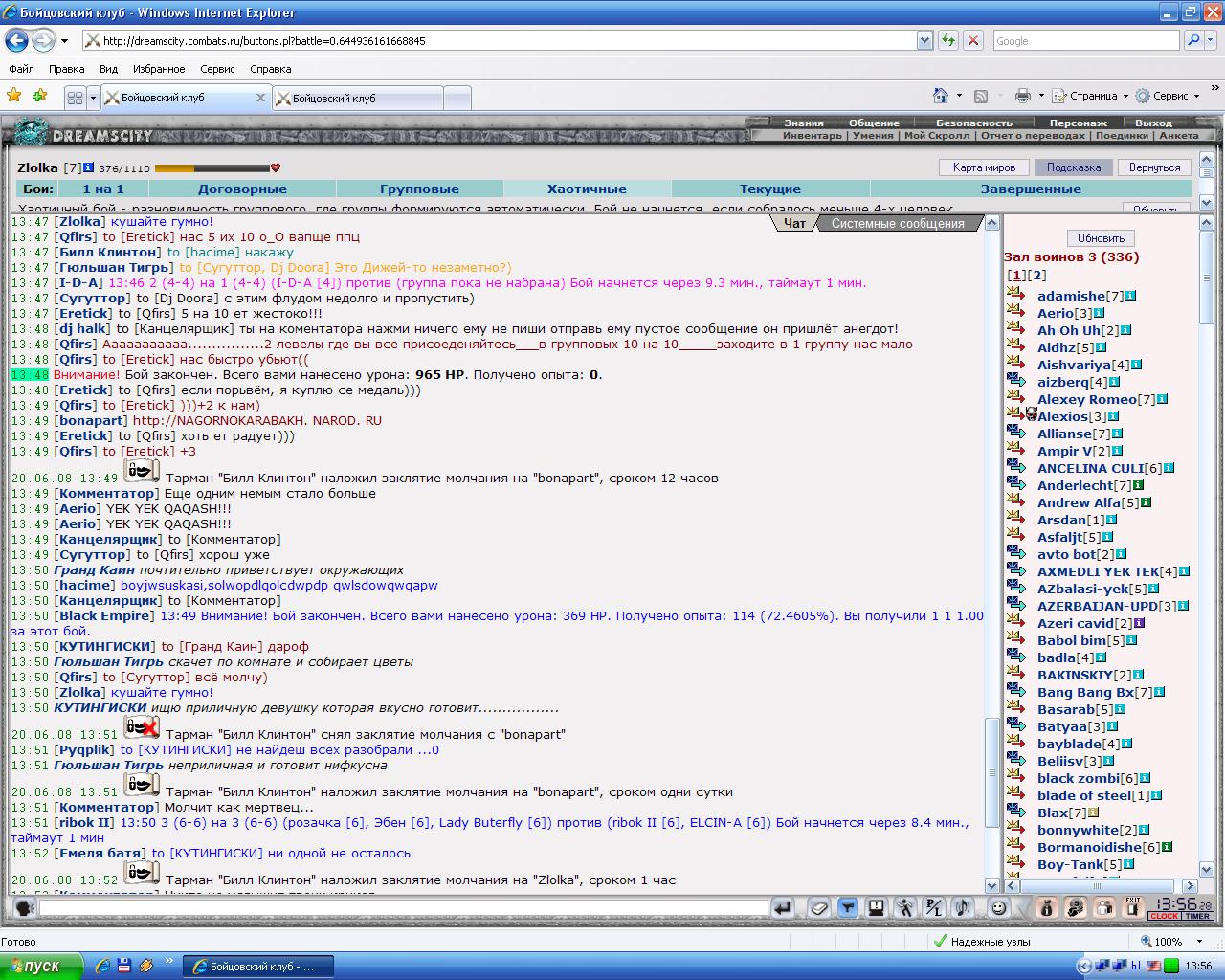Image resolution: width=1225 pixels, height=980 pixels.
Task: Open the quick tabs dropdown arrow
Action: 93,98
